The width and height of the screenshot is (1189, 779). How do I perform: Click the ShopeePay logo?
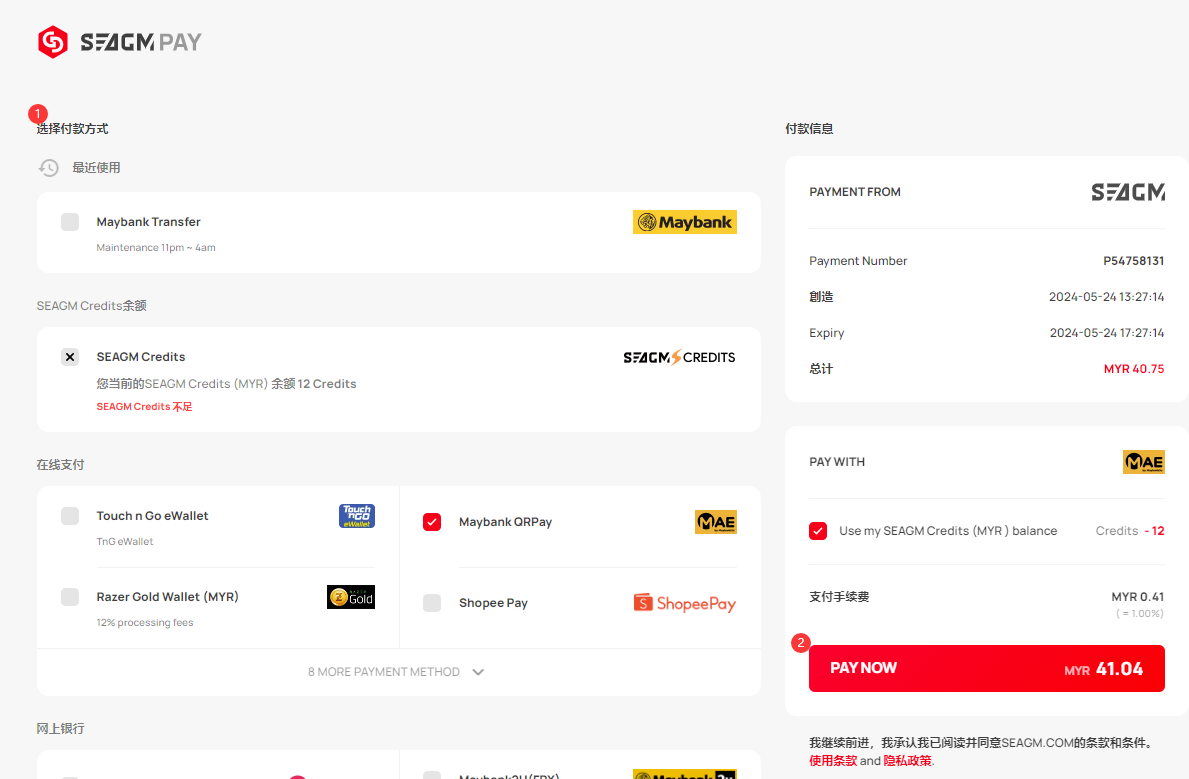[x=685, y=603]
